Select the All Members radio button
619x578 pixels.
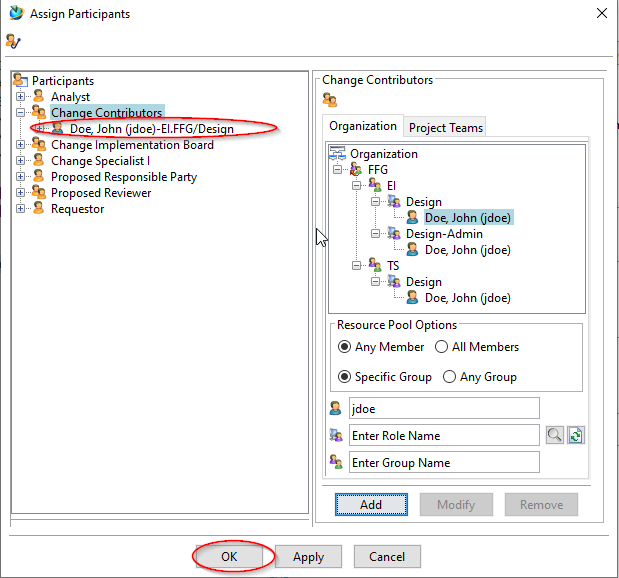point(442,347)
